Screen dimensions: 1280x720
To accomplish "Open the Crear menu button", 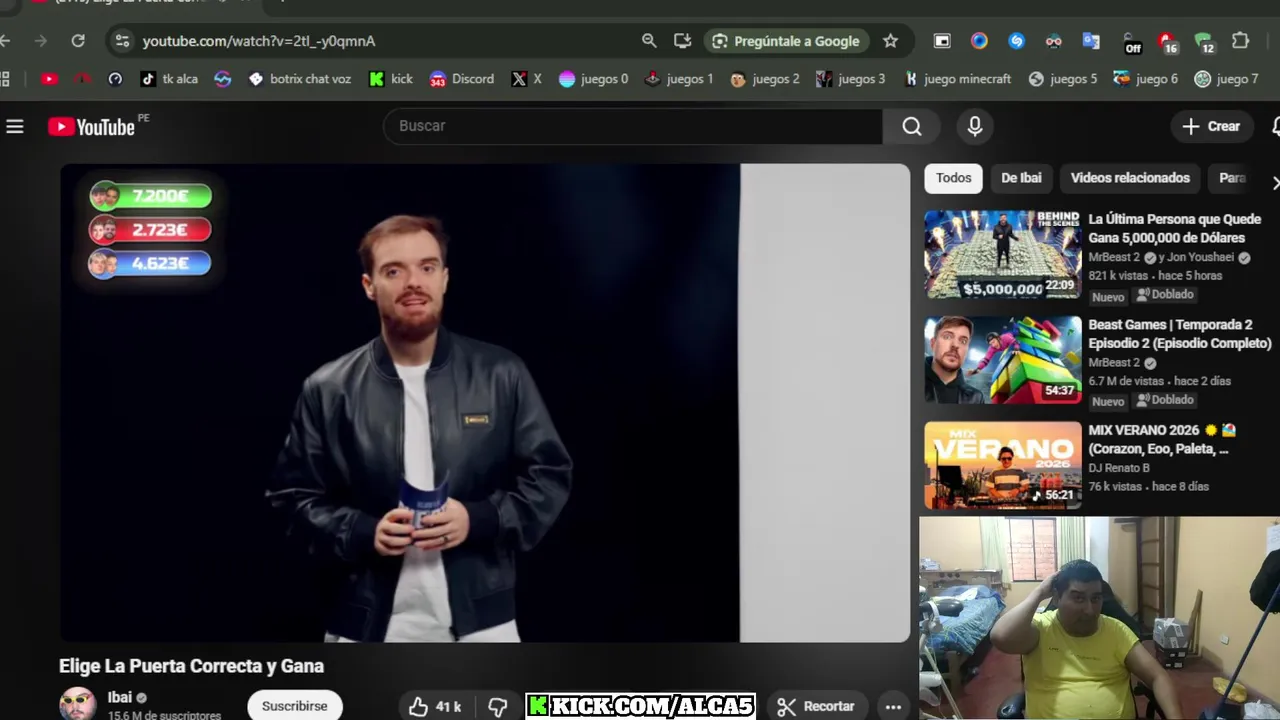I will pos(1211,126).
